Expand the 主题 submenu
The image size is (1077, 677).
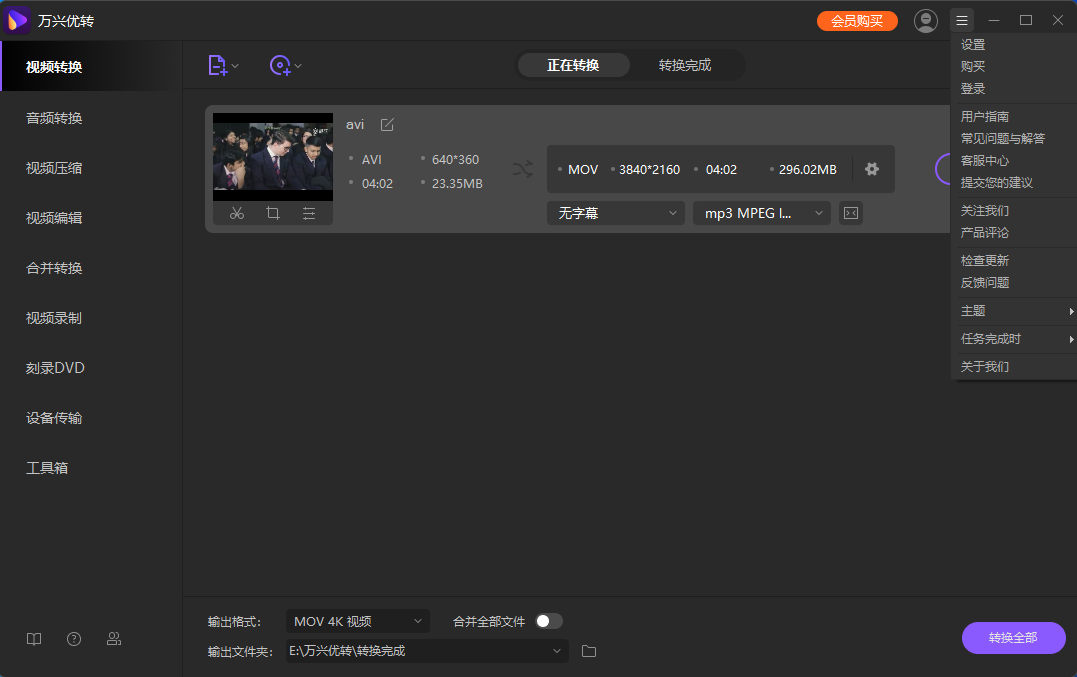click(x=1014, y=311)
